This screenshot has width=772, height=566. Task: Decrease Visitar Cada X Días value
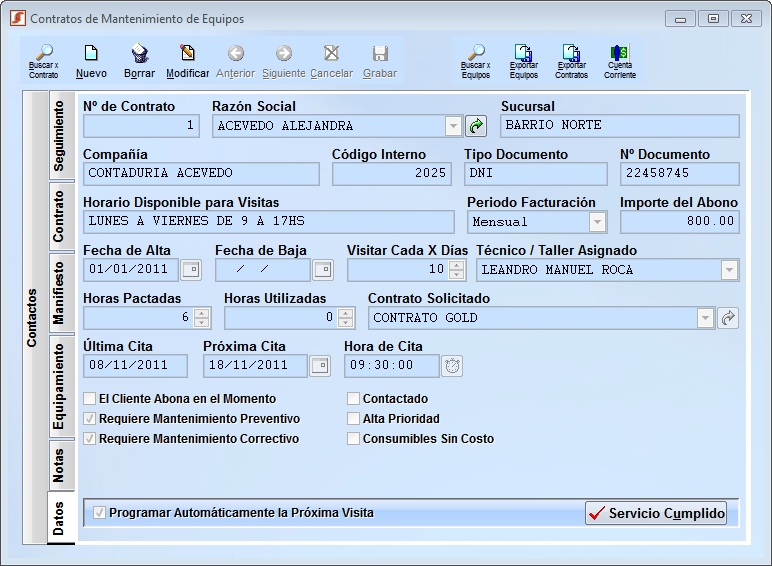(457, 274)
